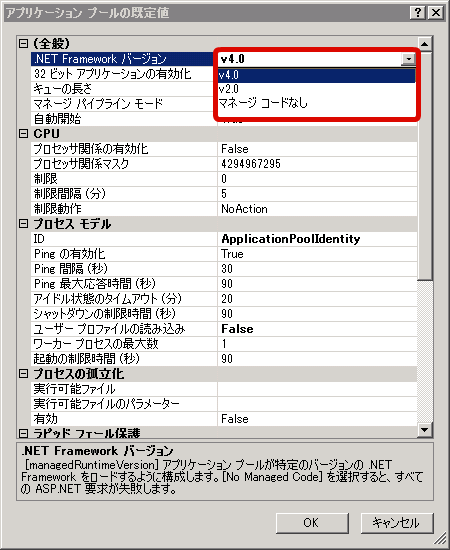Screen dimensions: 450x550
Task: Click the ID value ApplicationPoolIdentity
Action: pyautogui.click(x=291, y=239)
